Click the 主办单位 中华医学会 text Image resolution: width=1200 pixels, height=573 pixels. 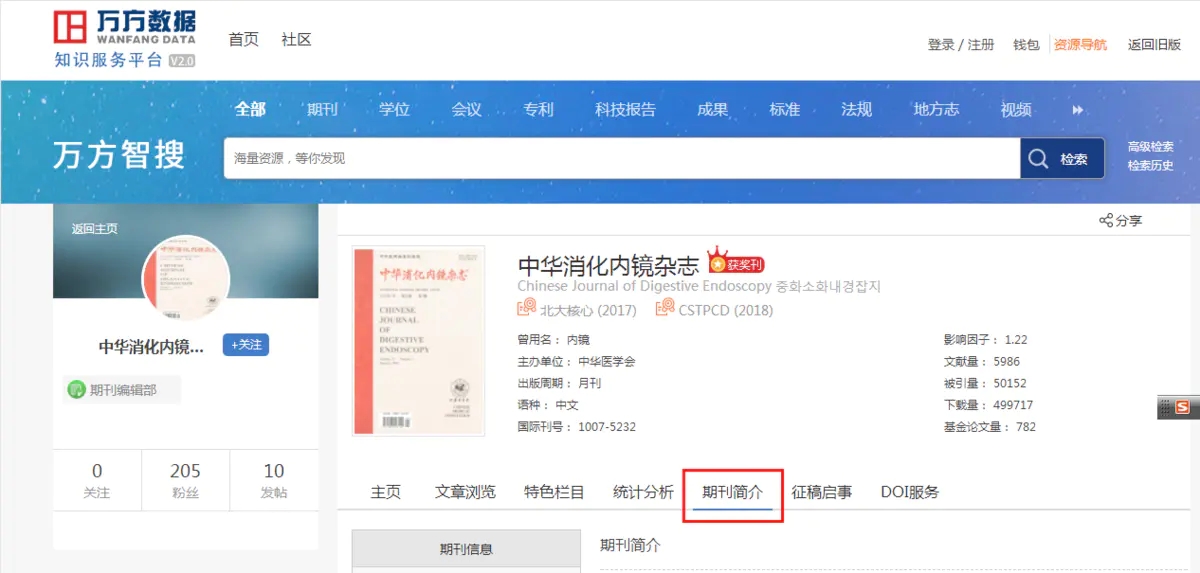click(576, 361)
